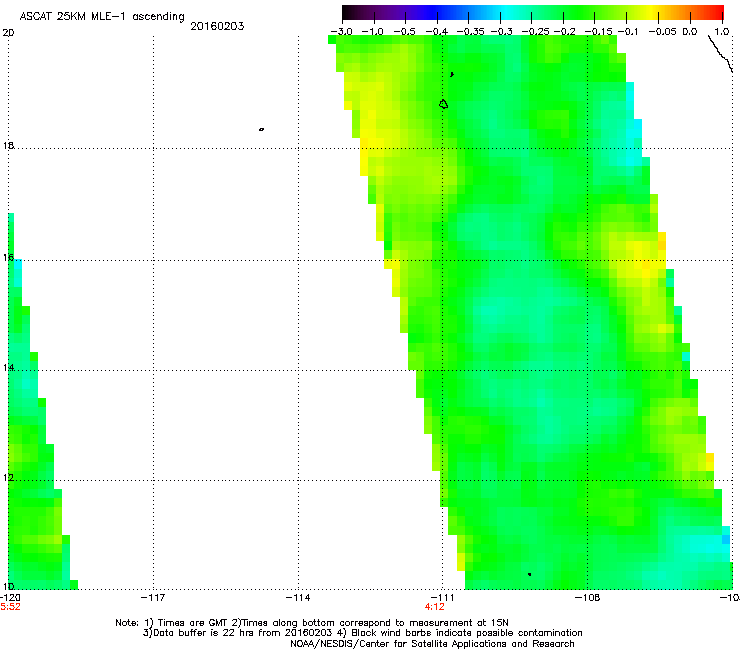Image resolution: width=740 pixels, height=650 pixels.
Task: Click the "-0.2" color scale label
Action: pos(564,32)
